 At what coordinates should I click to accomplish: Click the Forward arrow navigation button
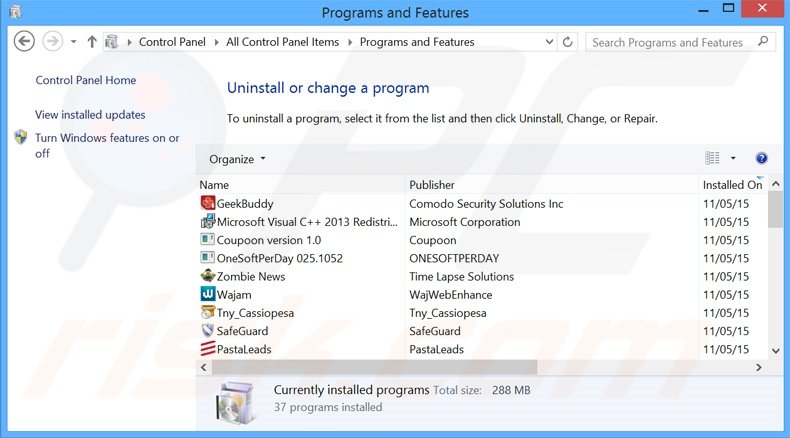click(52, 41)
